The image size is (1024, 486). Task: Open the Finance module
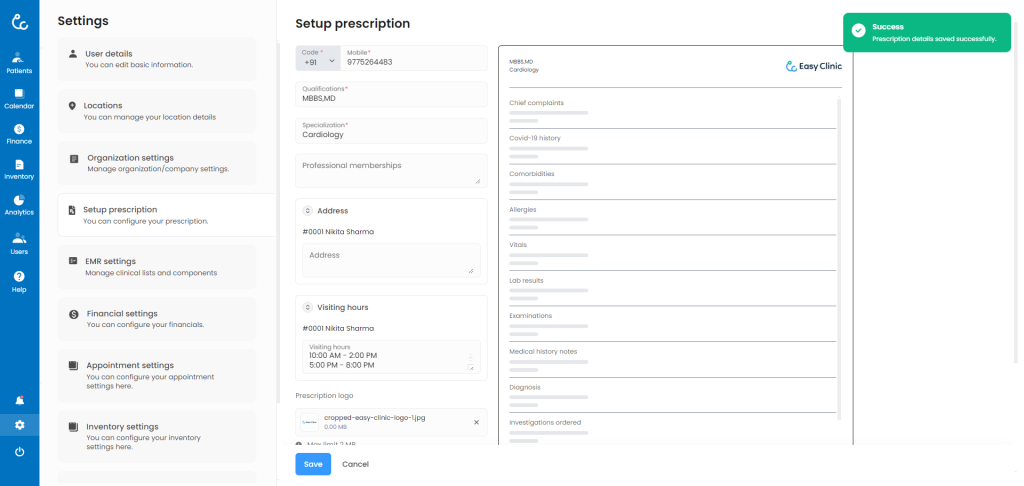coord(19,133)
